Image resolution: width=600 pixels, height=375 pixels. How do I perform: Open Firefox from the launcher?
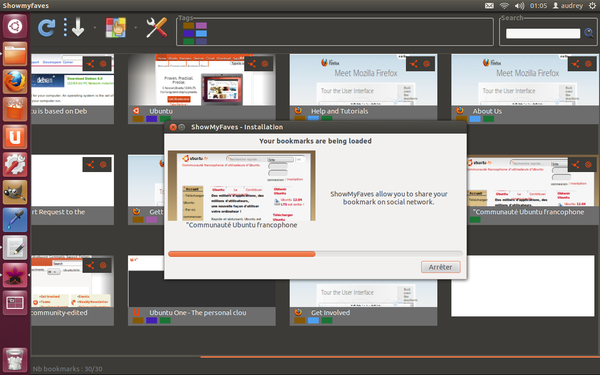point(15,82)
